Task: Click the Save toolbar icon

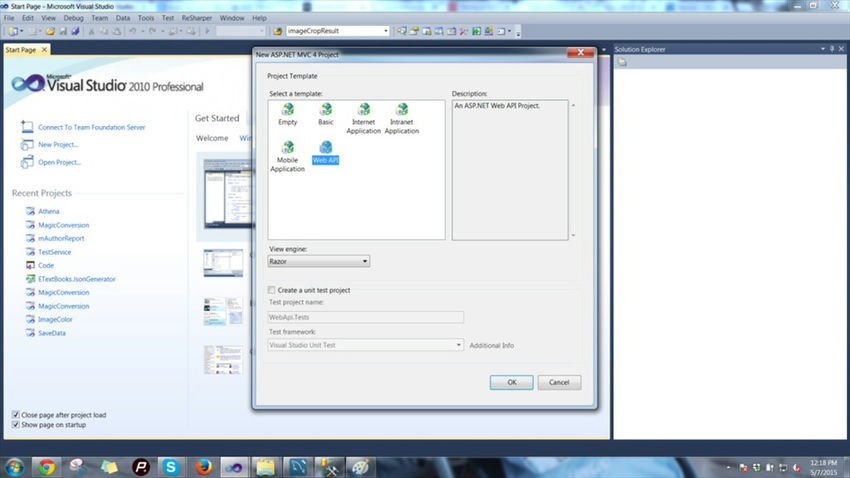Action: click(x=63, y=31)
